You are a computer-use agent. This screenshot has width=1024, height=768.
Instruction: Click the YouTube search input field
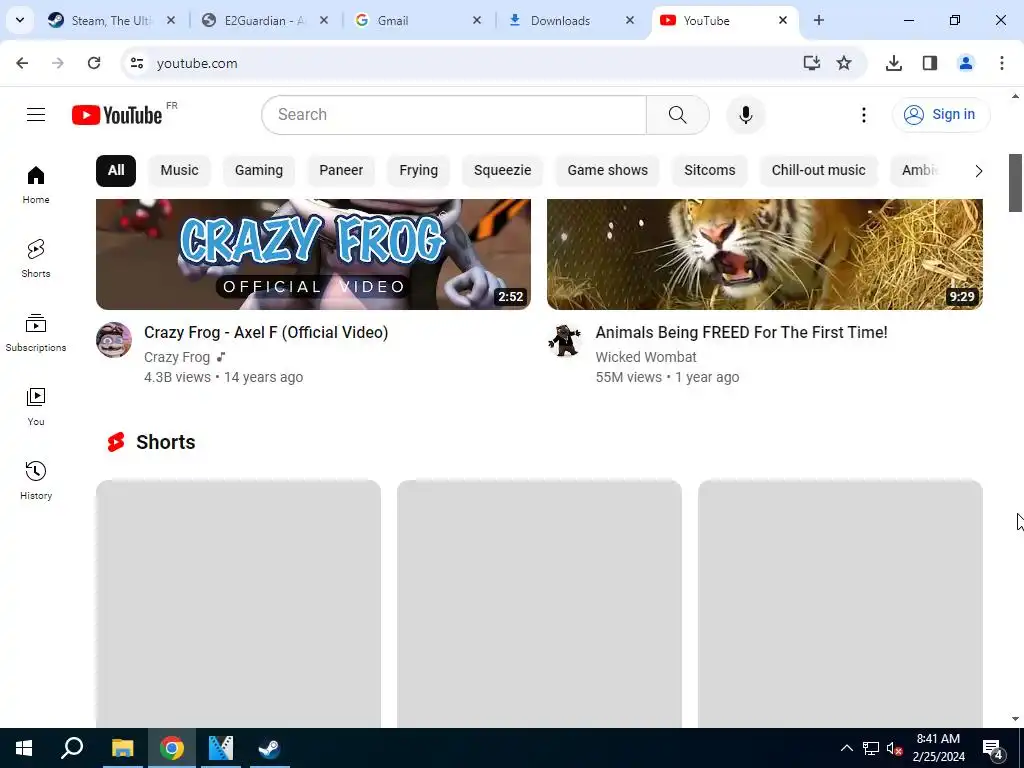point(454,115)
